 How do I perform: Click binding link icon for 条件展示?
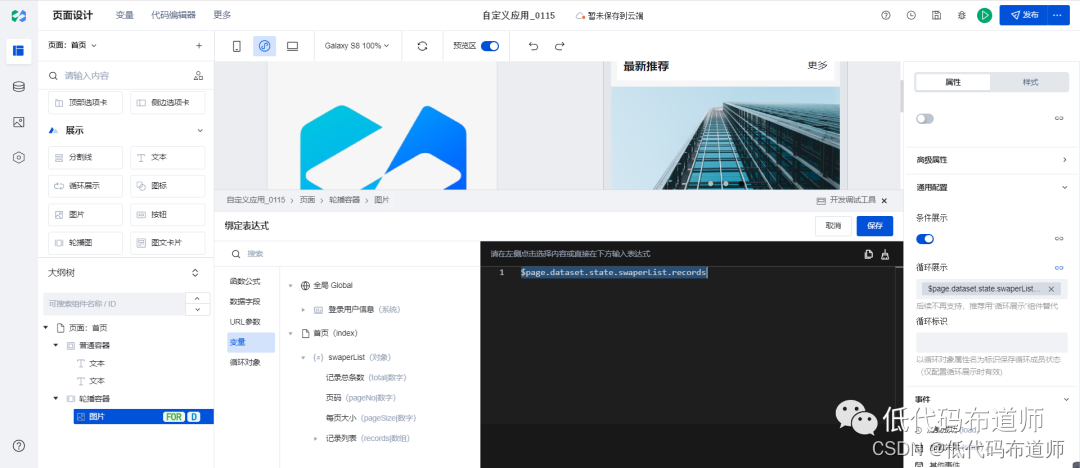(1059, 238)
